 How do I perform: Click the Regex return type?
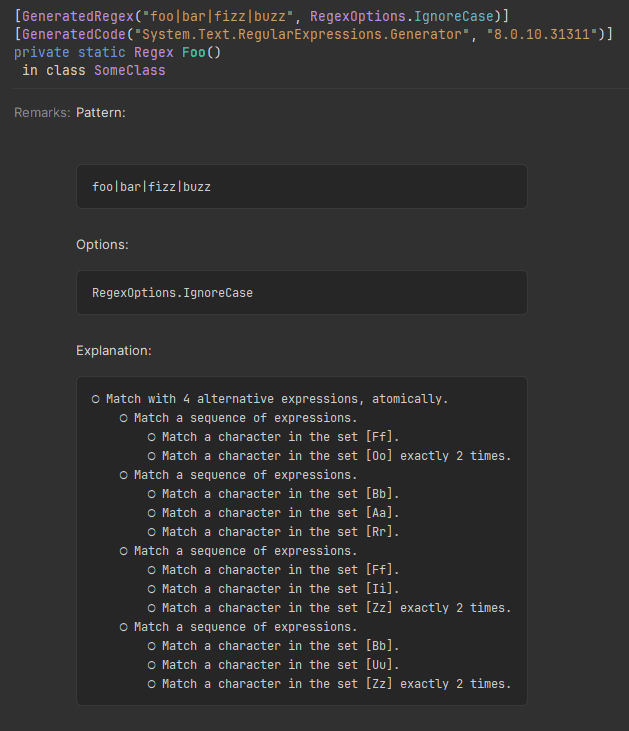pyautogui.click(x=153, y=52)
